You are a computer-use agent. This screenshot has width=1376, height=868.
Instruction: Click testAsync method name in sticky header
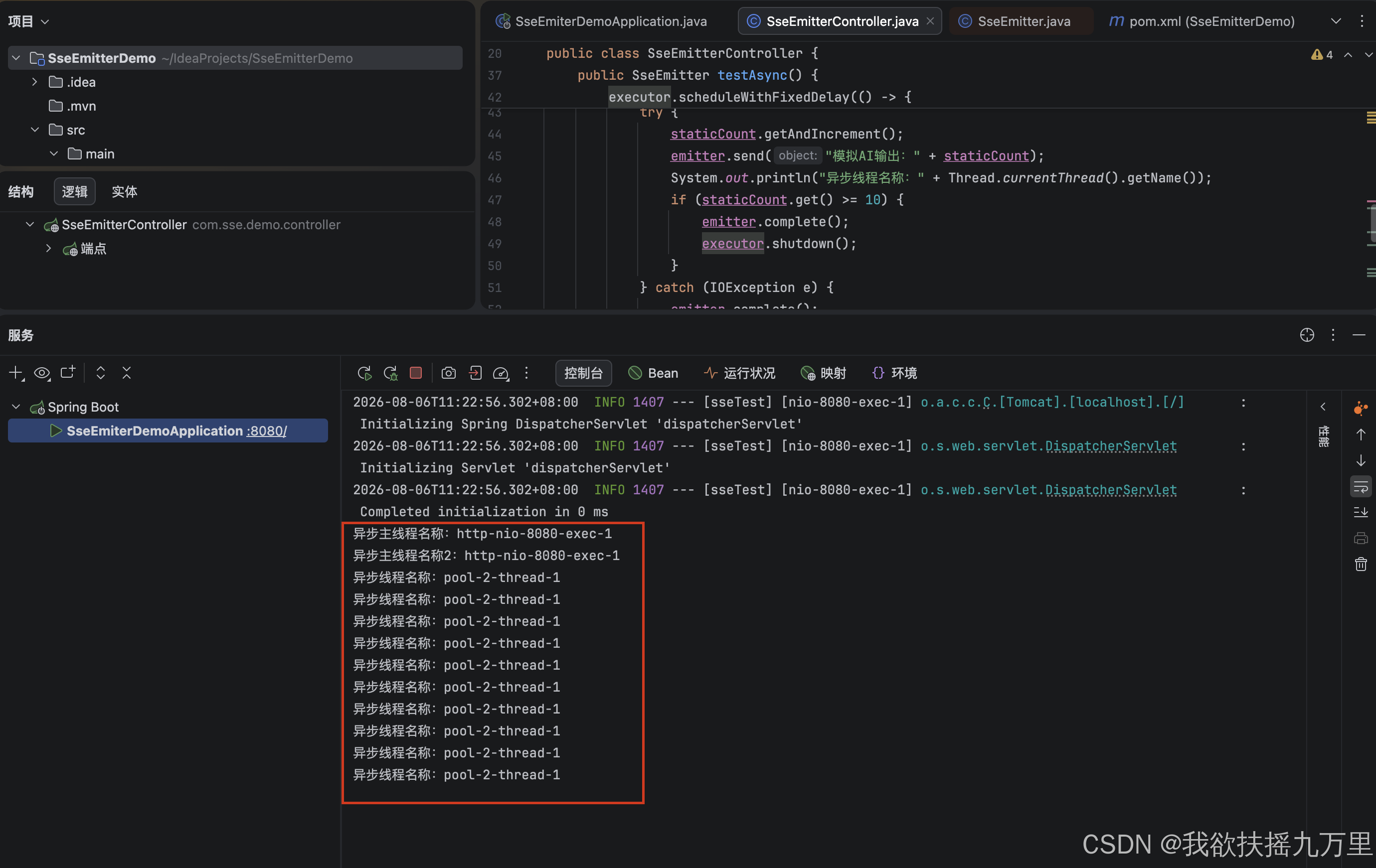click(x=752, y=75)
